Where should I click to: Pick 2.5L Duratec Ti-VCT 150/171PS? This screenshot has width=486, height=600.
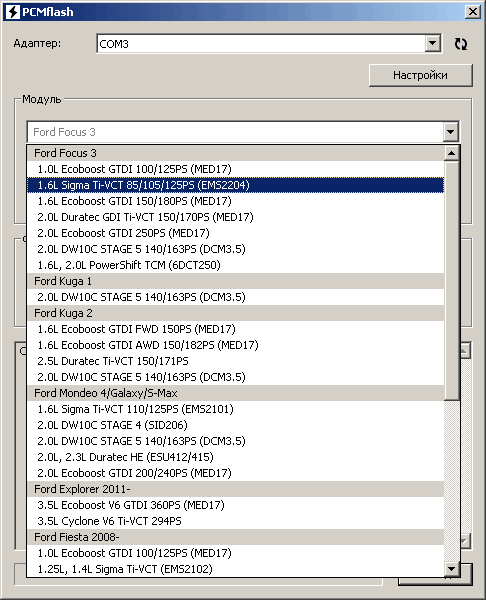coord(235,361)
